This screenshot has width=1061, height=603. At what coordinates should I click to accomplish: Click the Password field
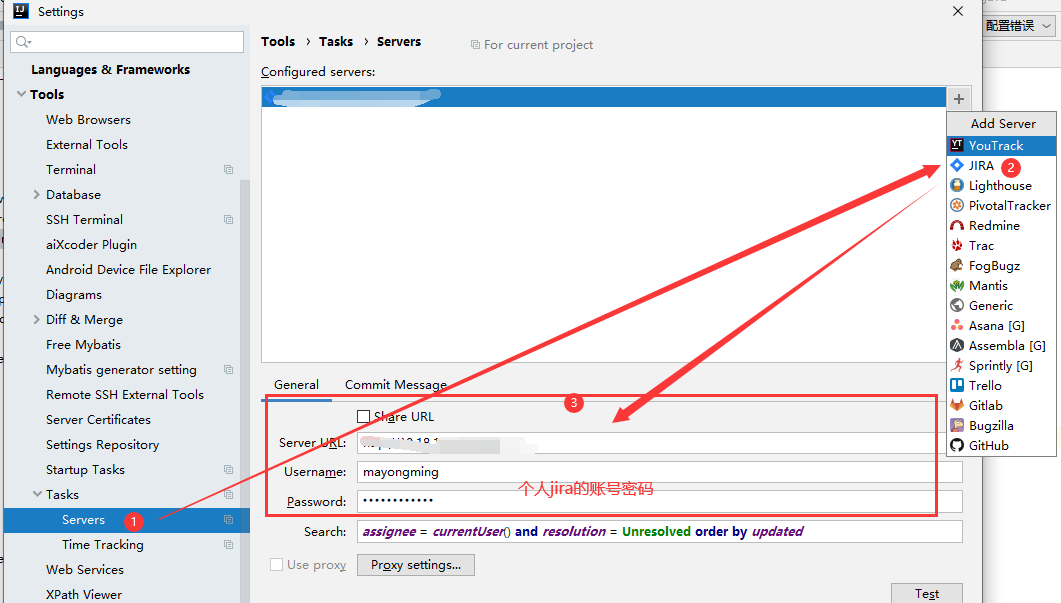pos(660,501)
